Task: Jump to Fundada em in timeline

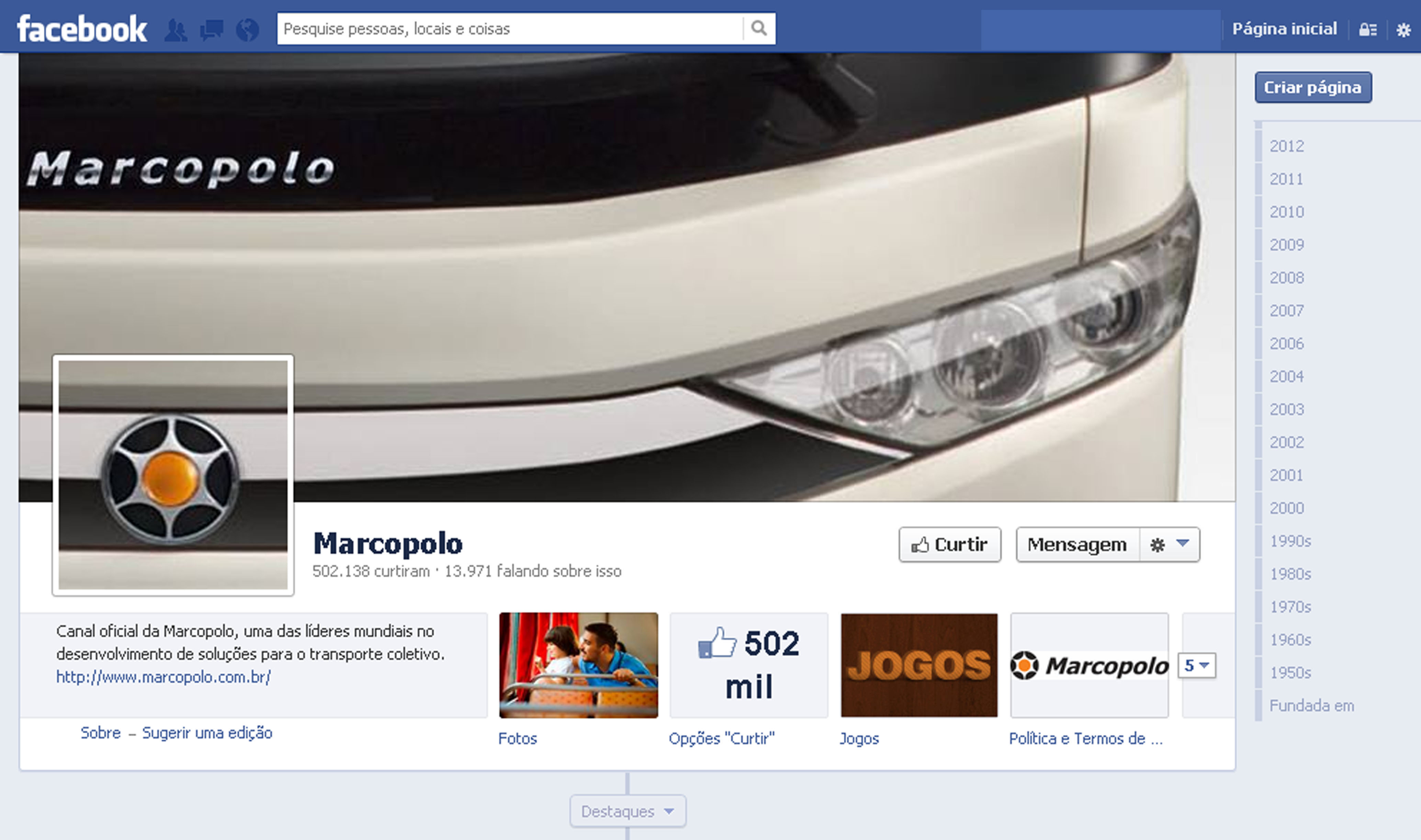Action: point(1312,705)
